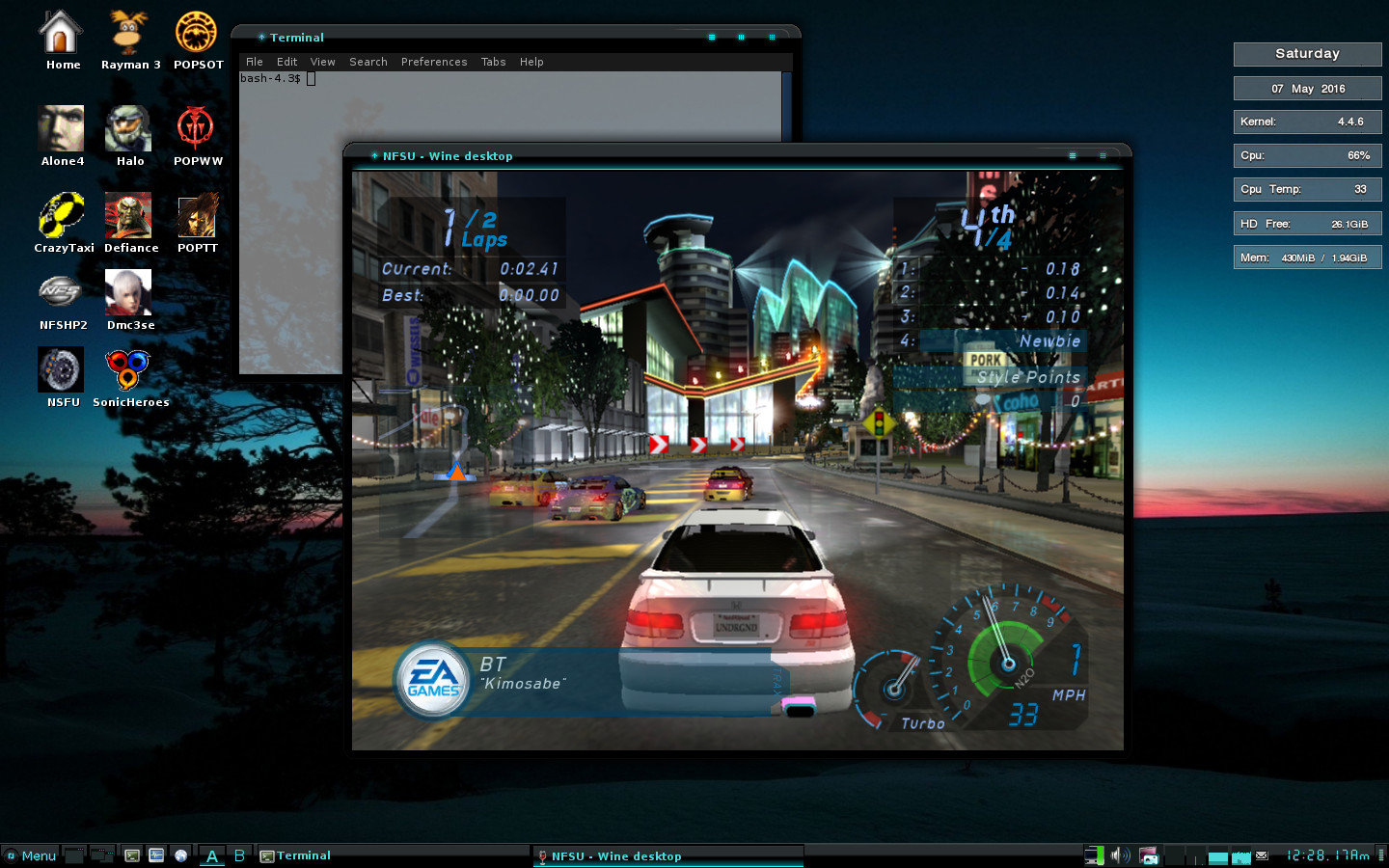Select the NSFU desktop shortcut
This screenshot has height=868, width=1389.
(x=62, y=378)
